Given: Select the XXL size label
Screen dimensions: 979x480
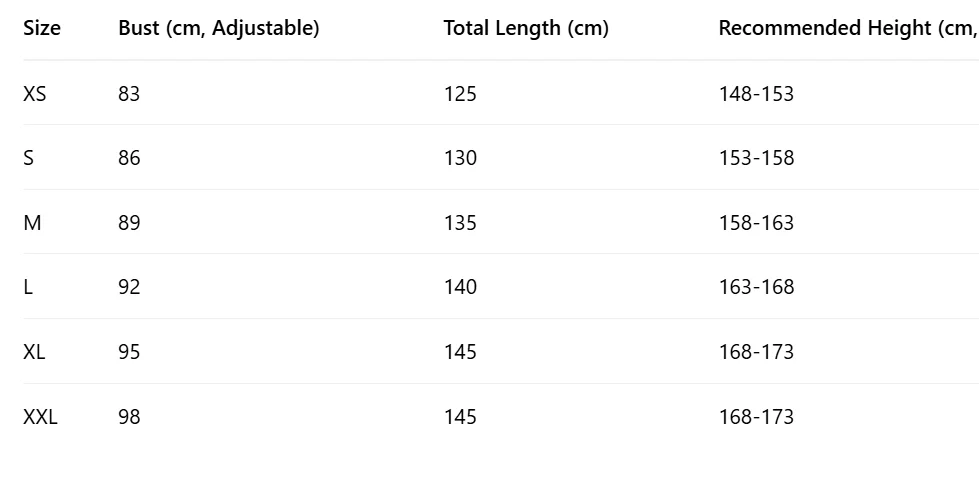Looking at the screenshot, I should pyautogui.click(x=40, y=417).
